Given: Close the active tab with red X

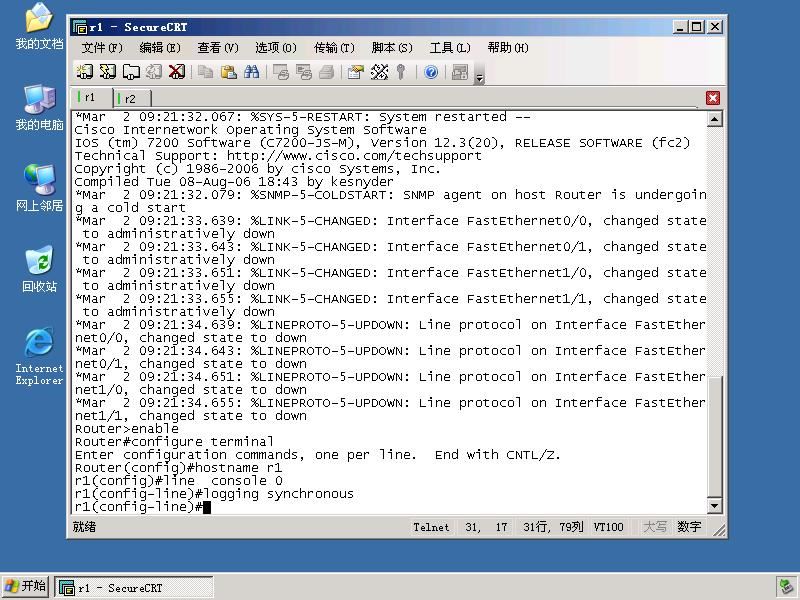Looking at the screenshot, I should [713, 98].
